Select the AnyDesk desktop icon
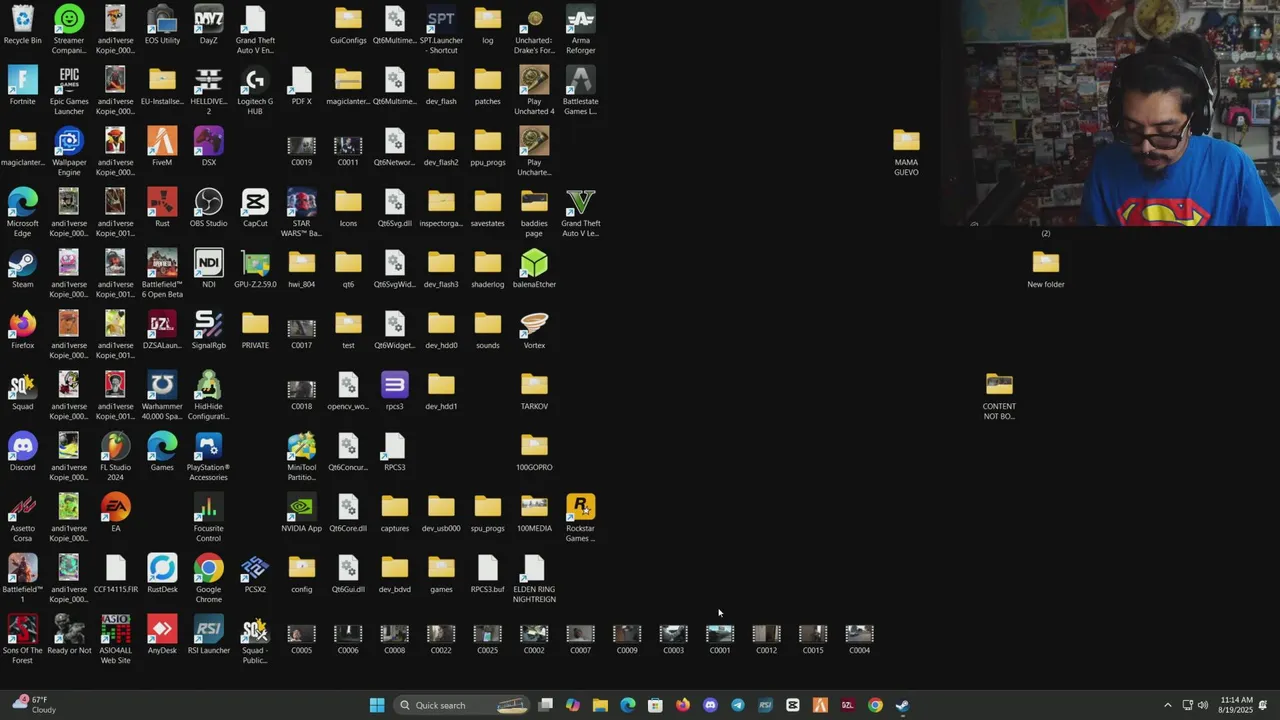Viewport: 1280px width, 720px height. tap(162, 635)
